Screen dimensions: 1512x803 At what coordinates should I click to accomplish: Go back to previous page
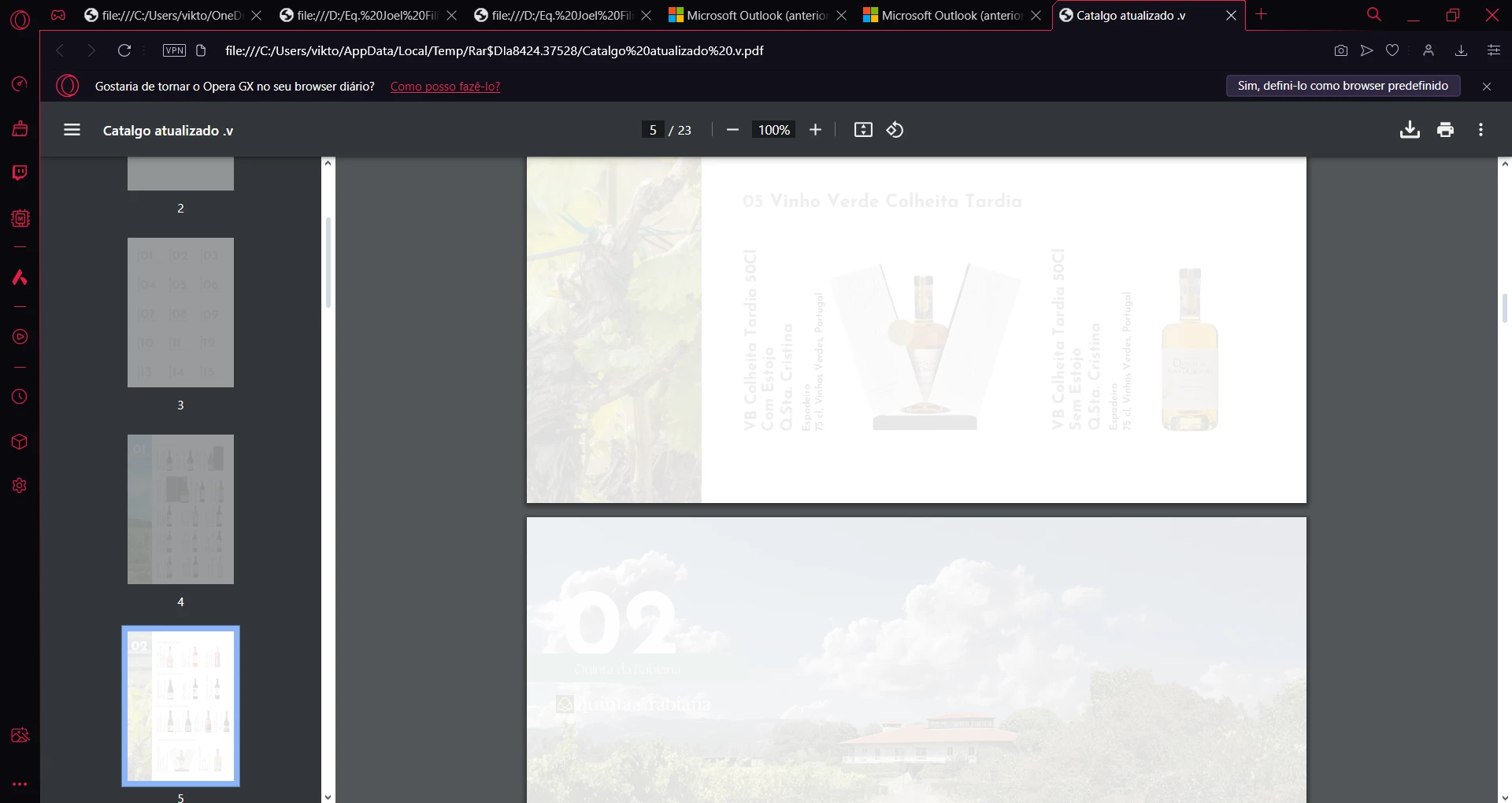click(59, 50)
